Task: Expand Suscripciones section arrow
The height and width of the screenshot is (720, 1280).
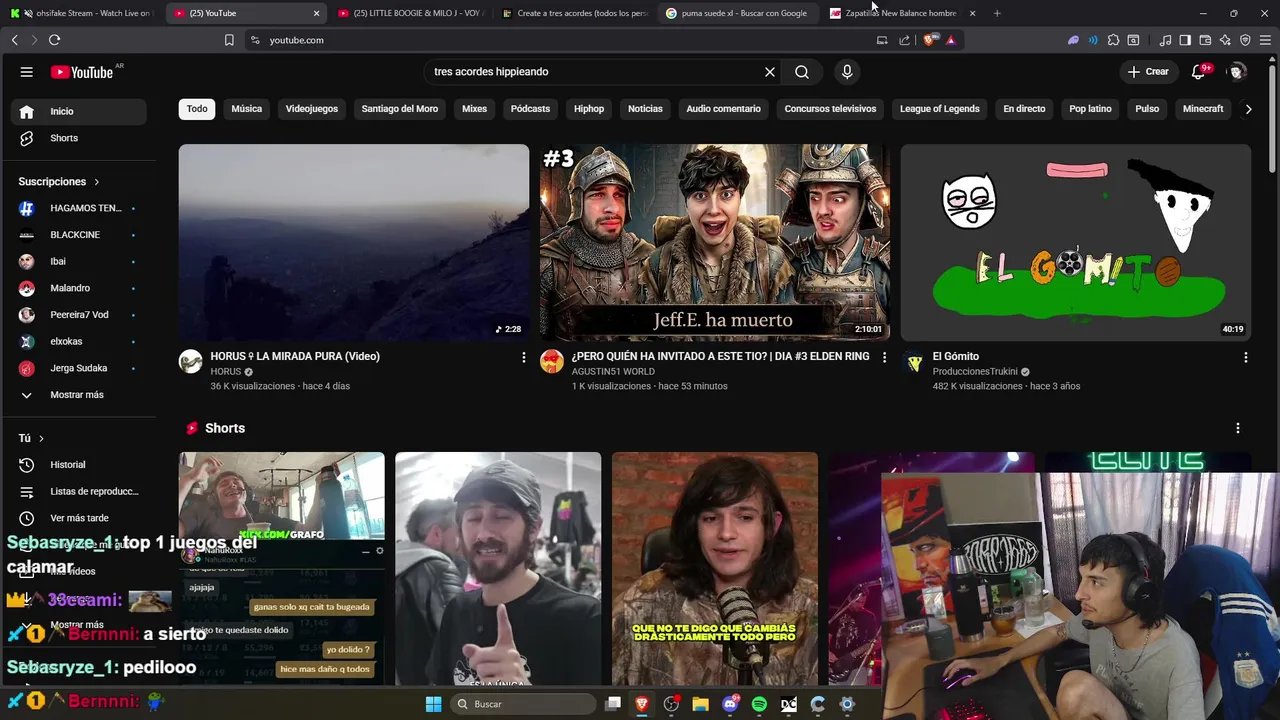Action: pyautogui.click(x=97, y=182)
